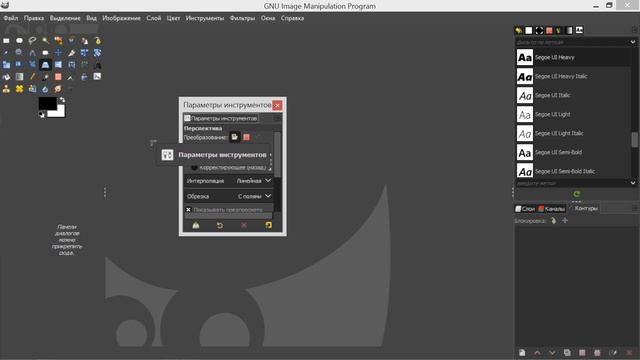Select the Clone stamp tool
This screenshot has width=640, height=360.
click(6, 89)
